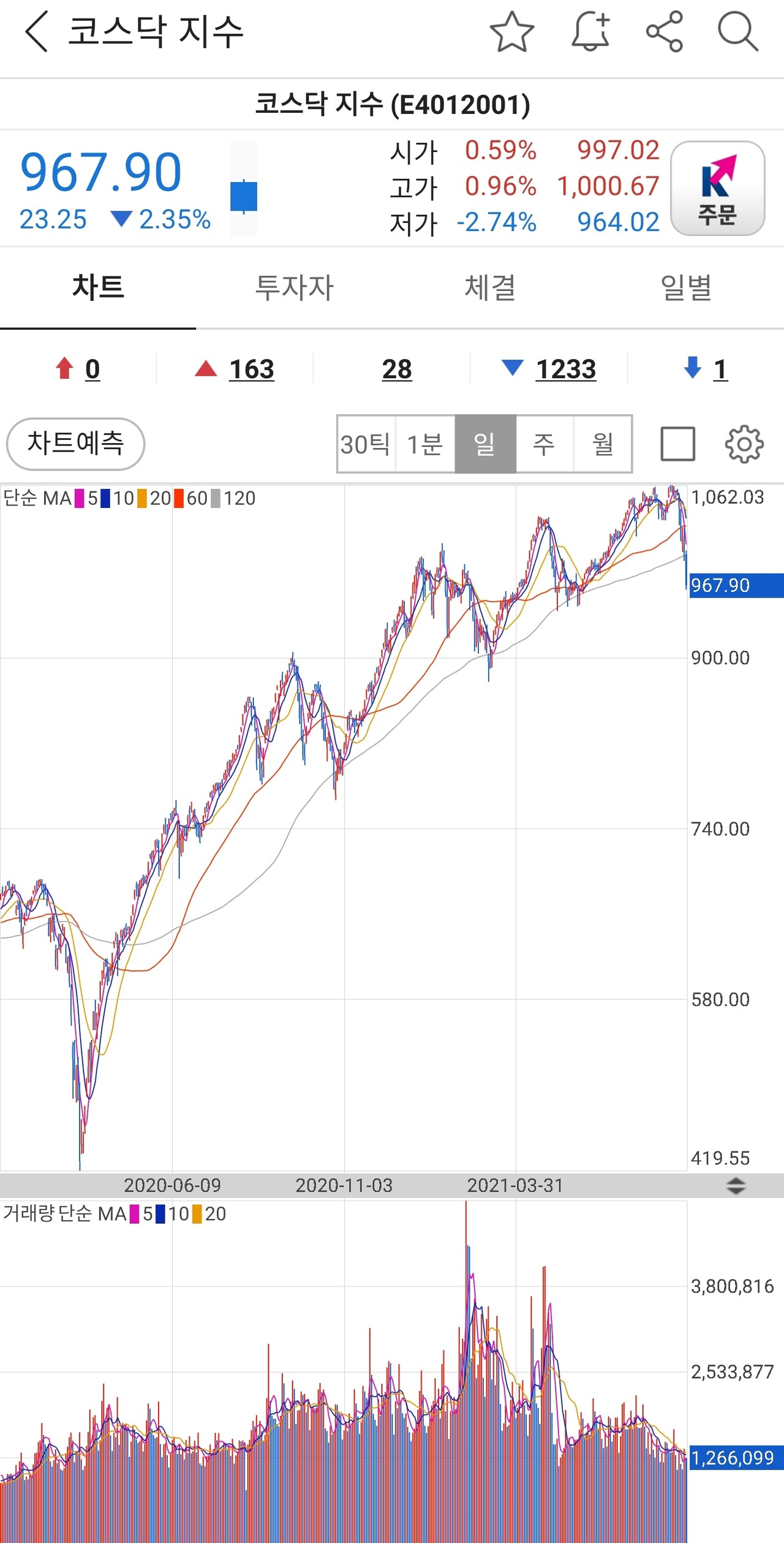
Task: Click the red rising triangle icon
Action: click(206, 368)
